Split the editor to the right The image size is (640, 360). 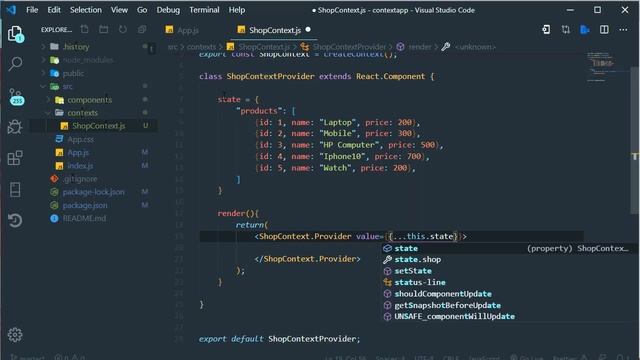pos(604,29)
